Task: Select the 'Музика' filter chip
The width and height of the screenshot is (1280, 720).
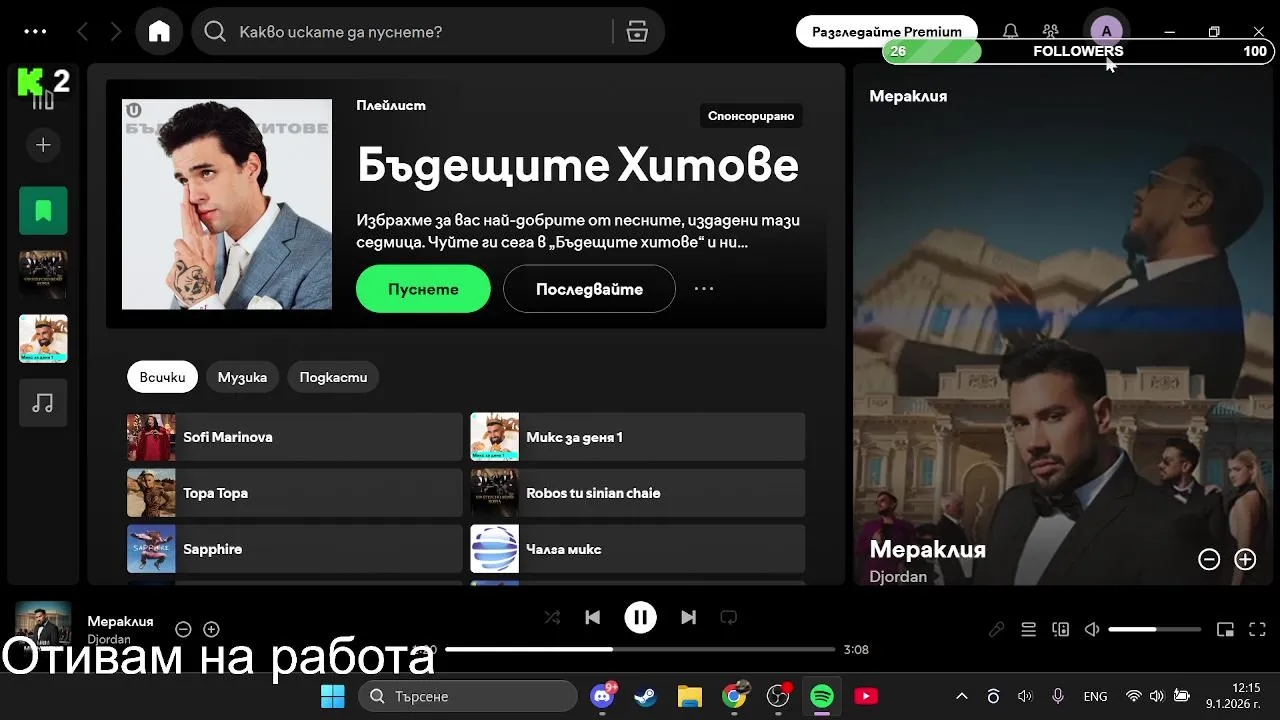Action: 242,377
